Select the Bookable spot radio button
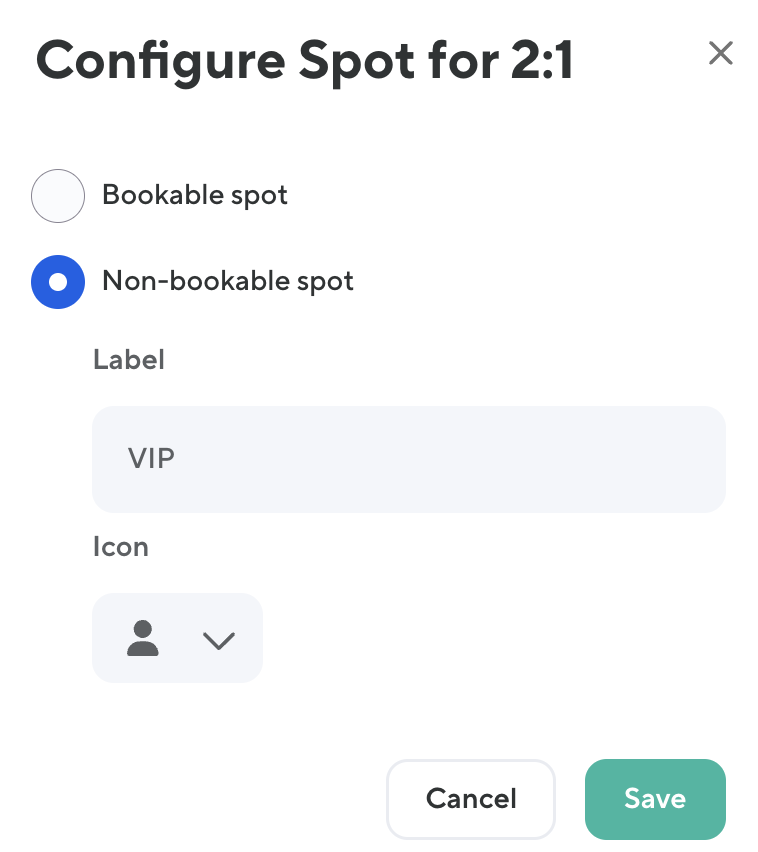 pos(58,195)
